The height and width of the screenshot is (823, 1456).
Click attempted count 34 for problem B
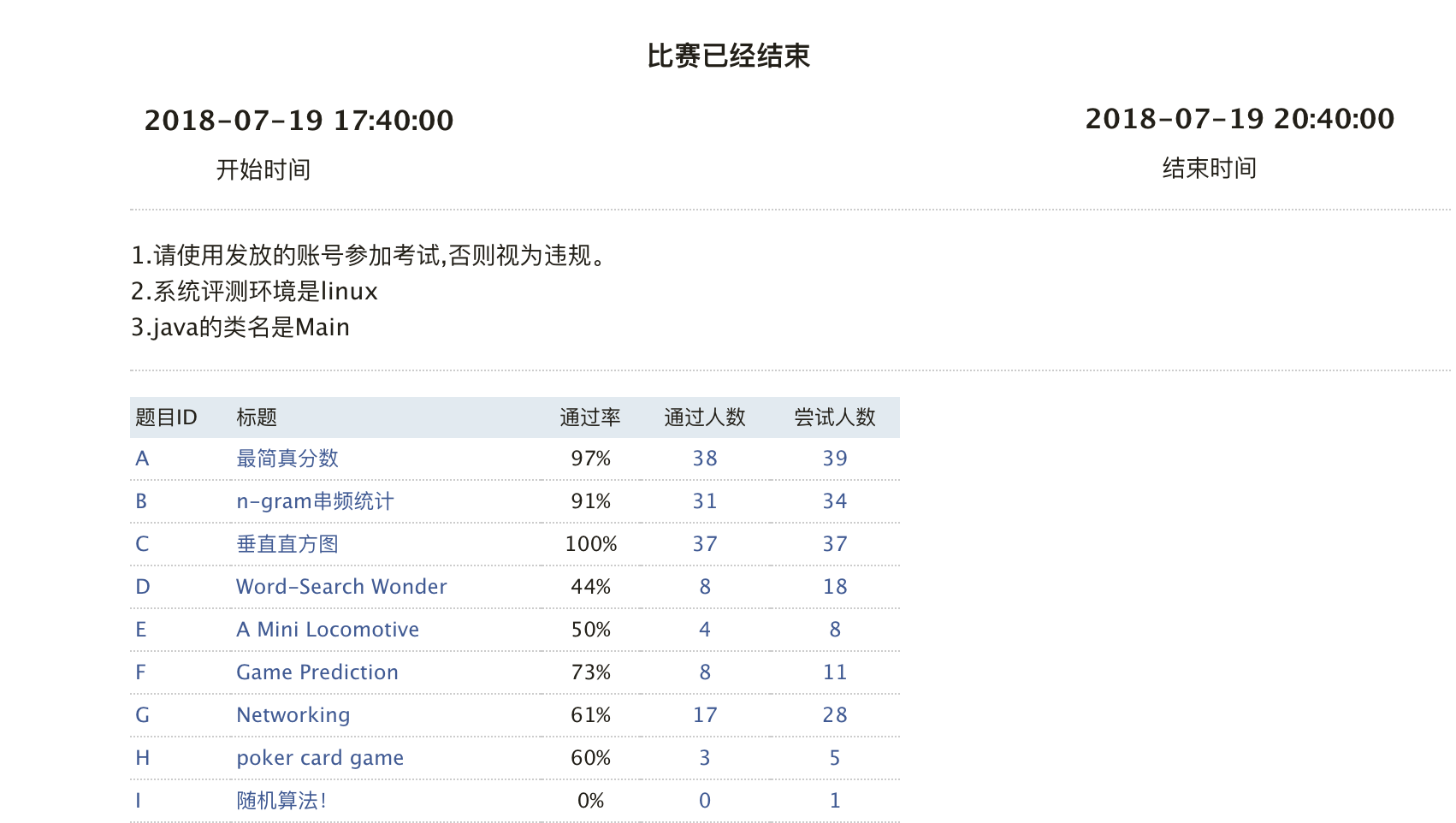coord(835,501)
